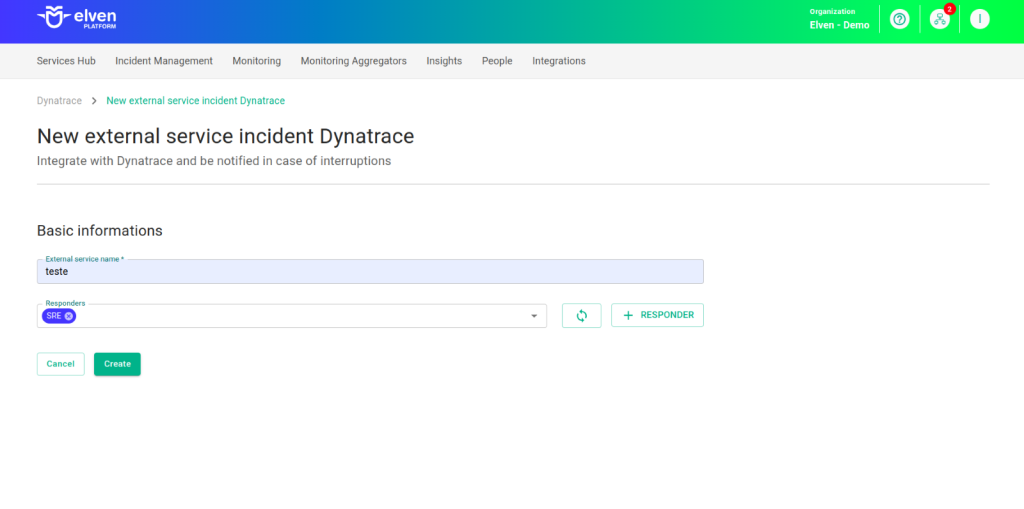Open the Services Hub menu
This screenshot has width=1024, height=509.
[x=66, y=61]
